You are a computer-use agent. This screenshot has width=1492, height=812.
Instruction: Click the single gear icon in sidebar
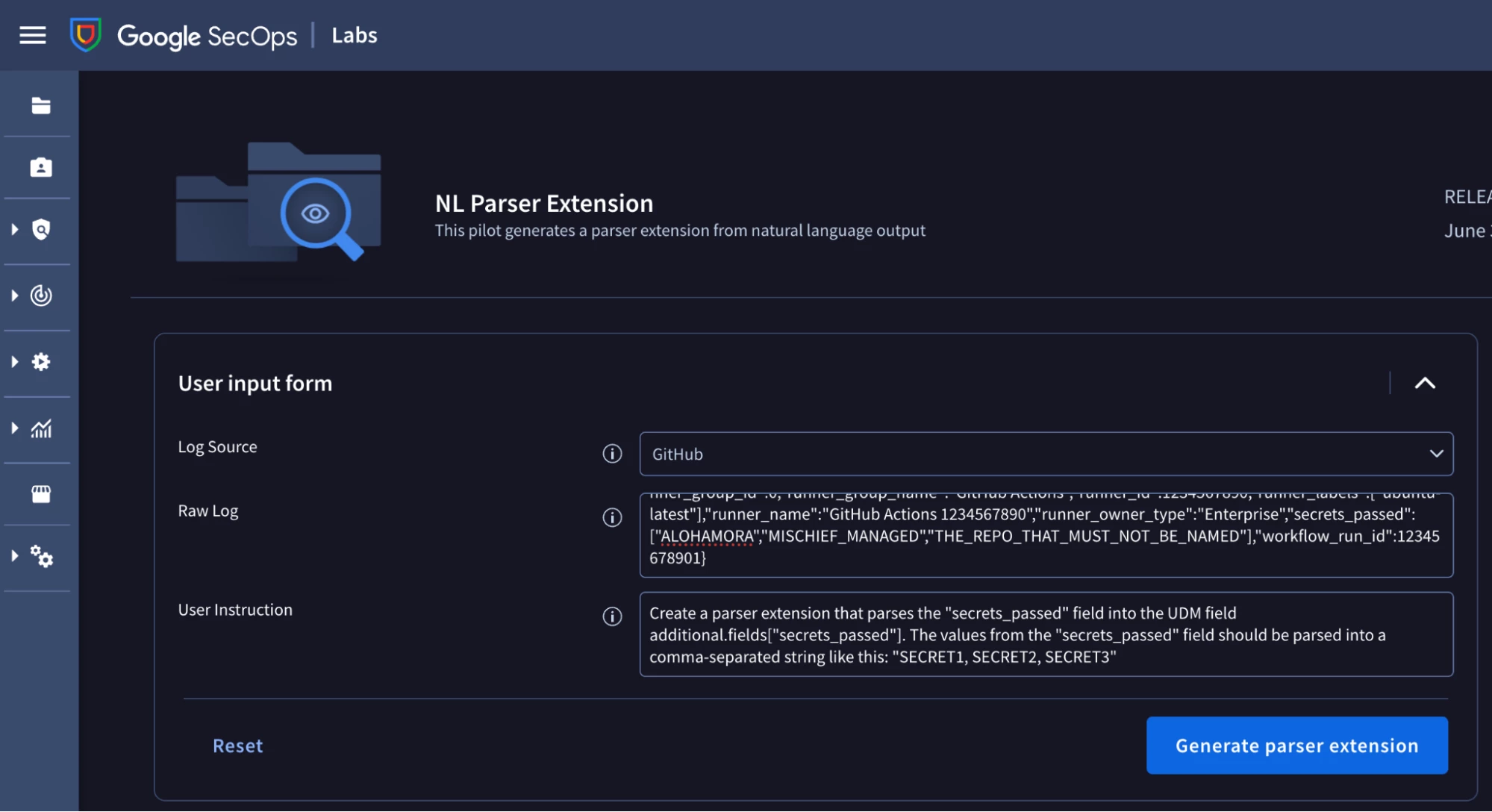pyautogui.click(x=41, y=362)
